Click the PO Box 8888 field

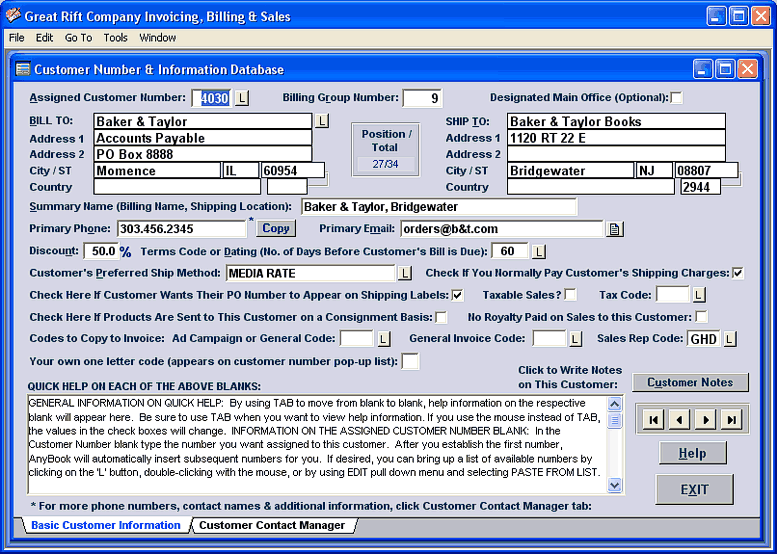coord(203,154)
